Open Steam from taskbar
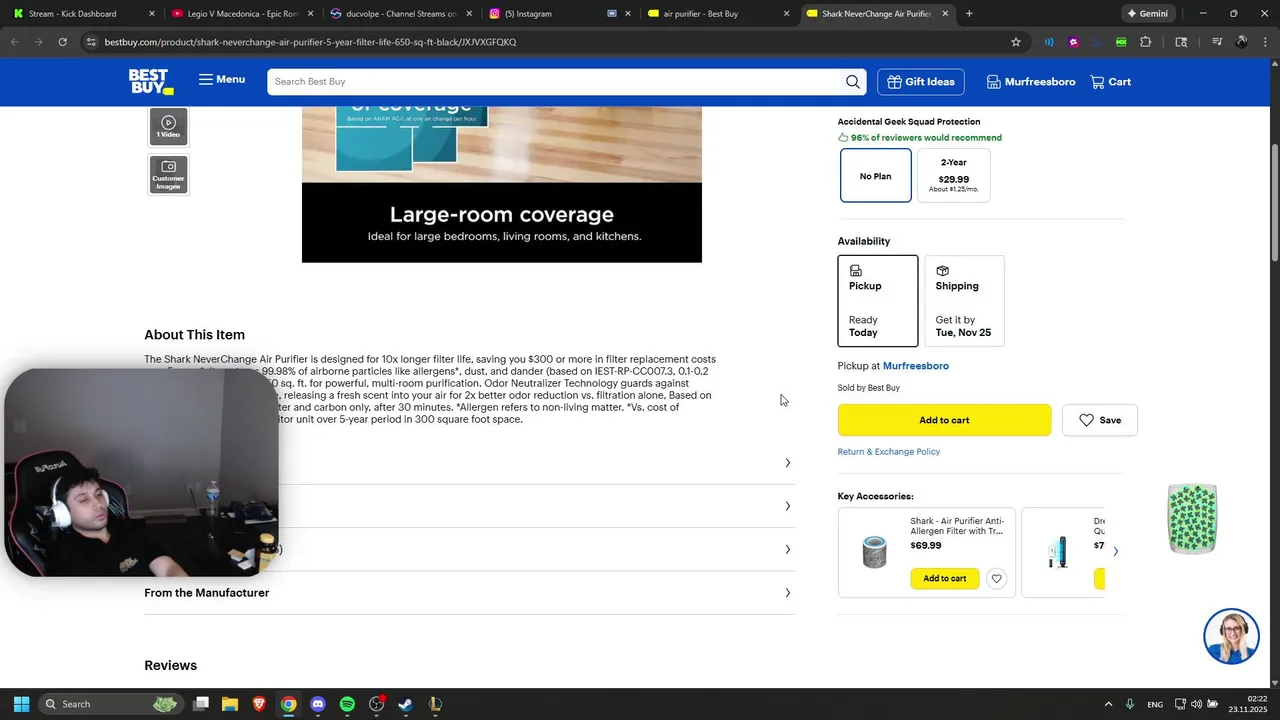The height and width of the screenshot is (720, 1280). click(405, 704)
